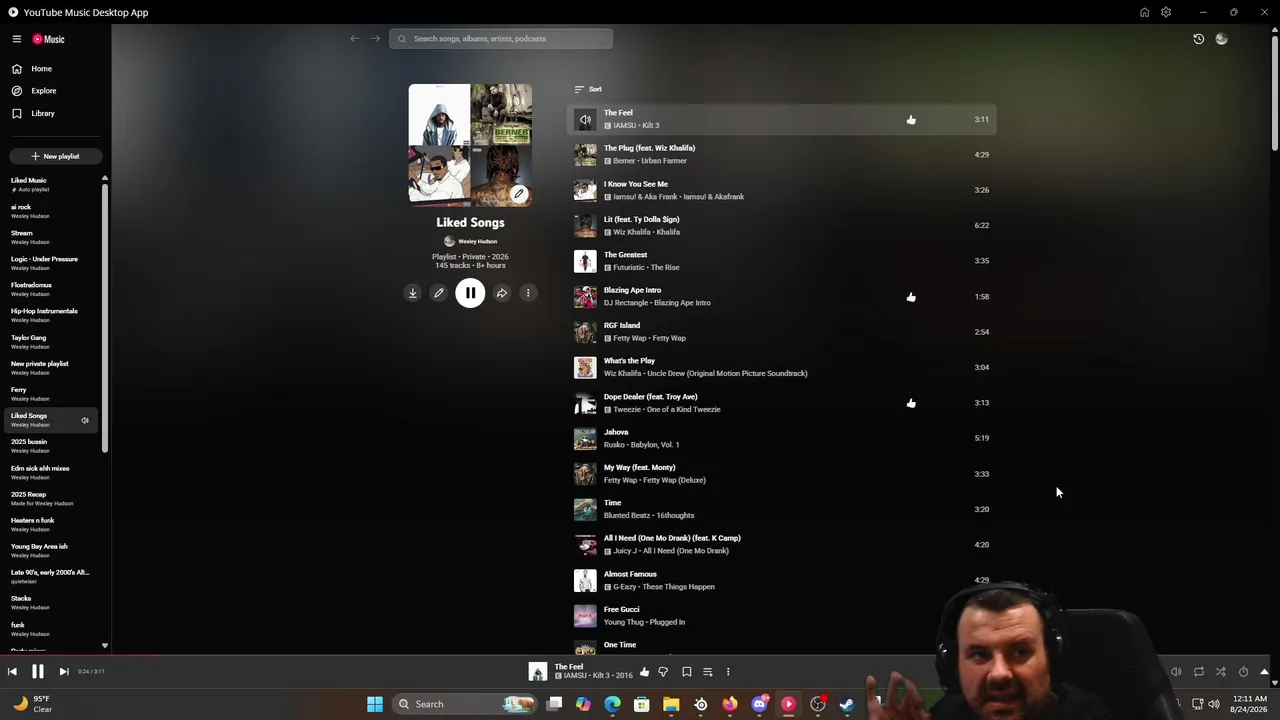Select the track Free Gucci
The image size is (1280, 720).
783,616
